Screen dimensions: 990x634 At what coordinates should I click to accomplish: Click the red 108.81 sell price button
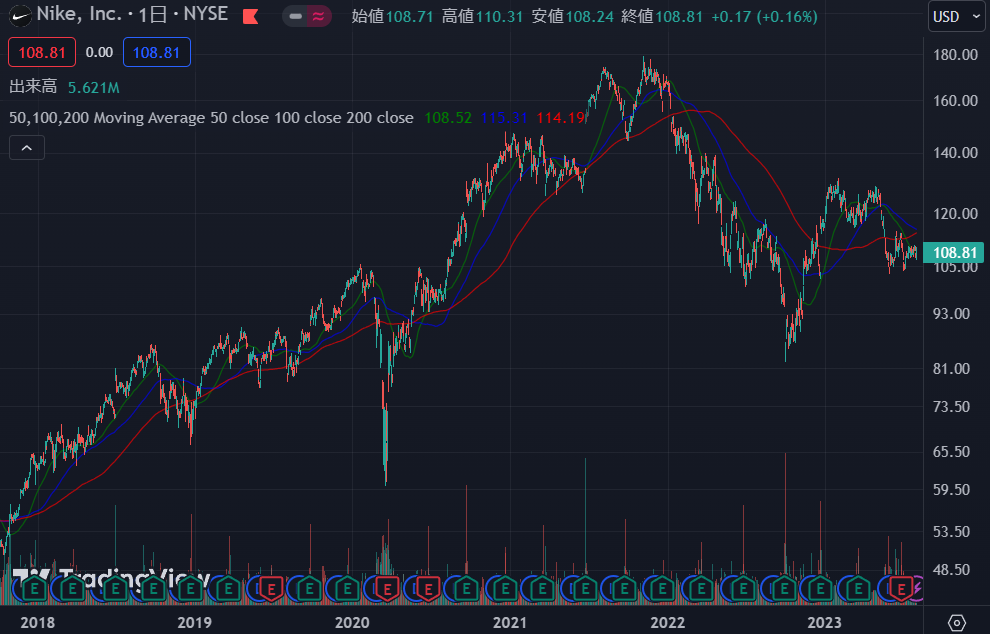(42, 52)
